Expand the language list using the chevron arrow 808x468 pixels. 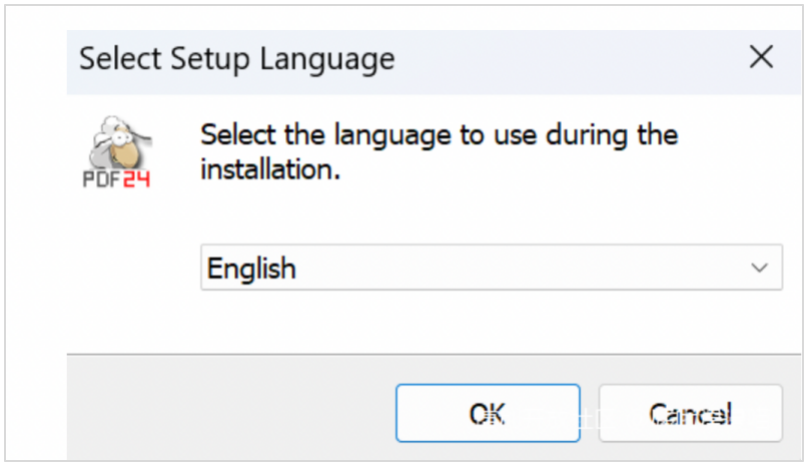pos(759,268)
